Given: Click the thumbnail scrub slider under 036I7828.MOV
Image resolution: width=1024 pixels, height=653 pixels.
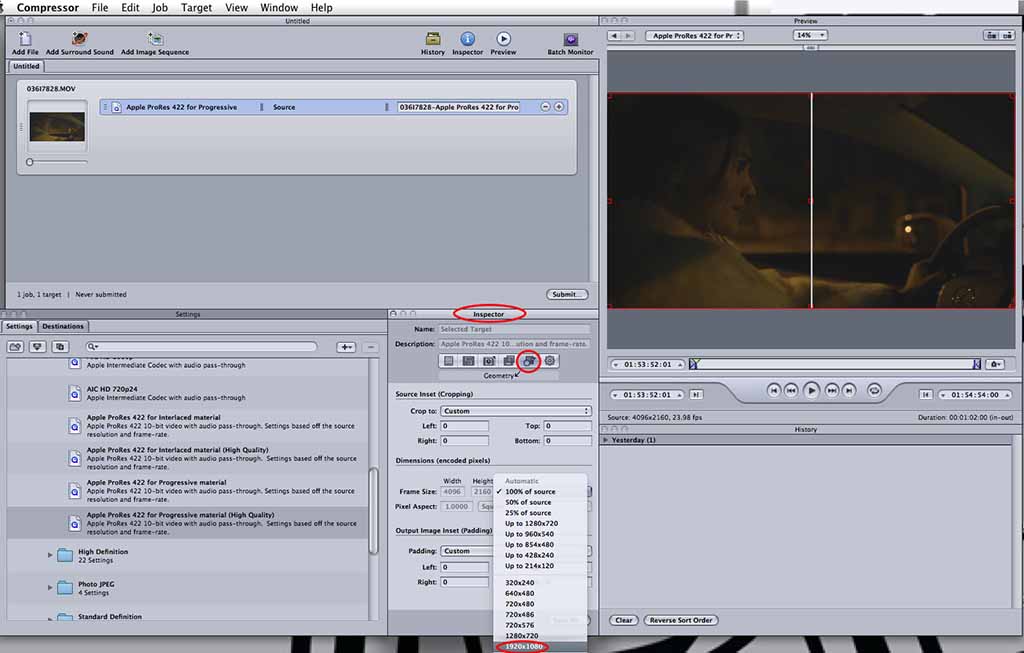Looking at the screenshot, I should (30, 161).
